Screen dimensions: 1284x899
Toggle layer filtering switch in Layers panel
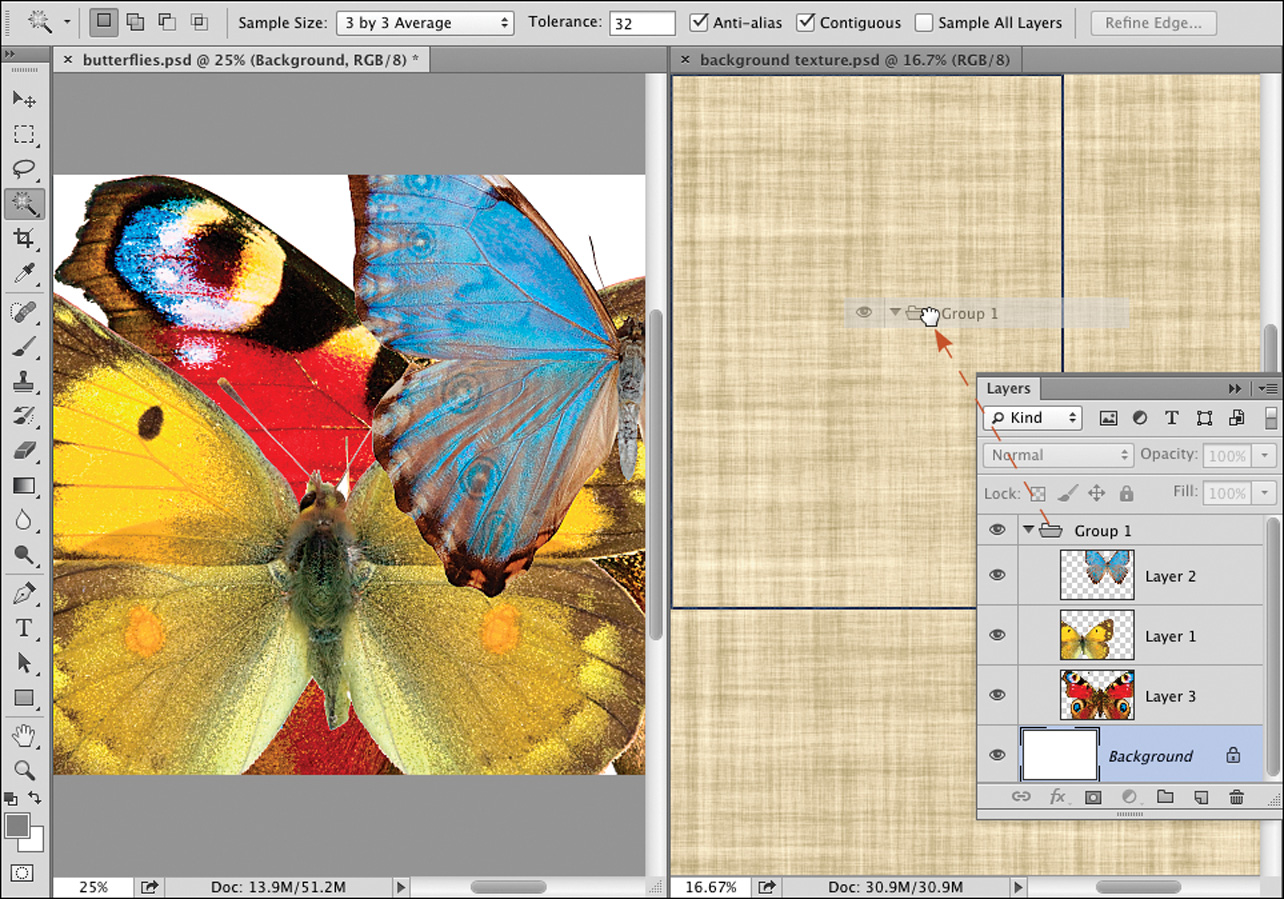click(x=1271, y=418)
